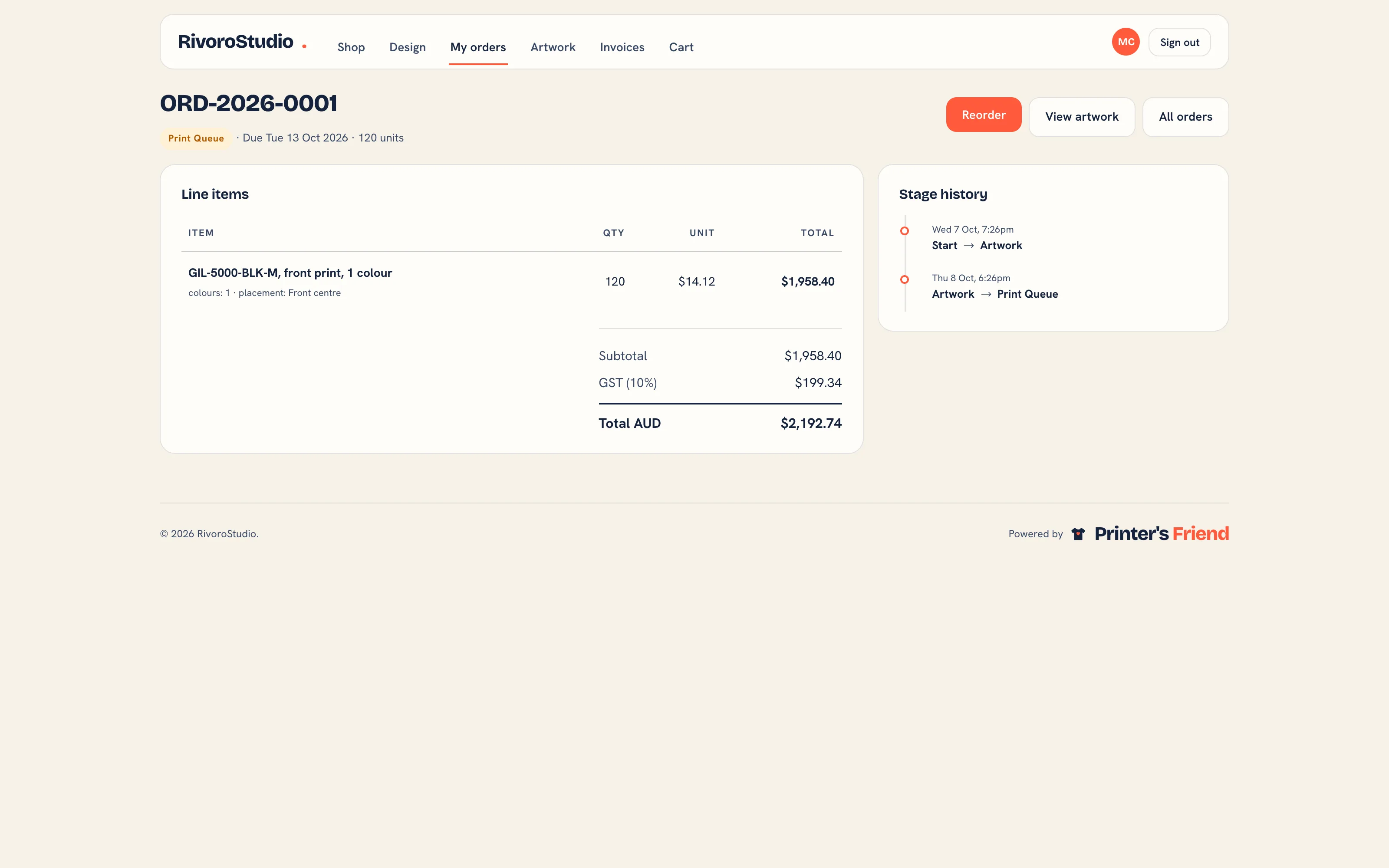Click the timestamp 'Thu 8 Oct, 6:26pm'
The height and width of the screenshot is (868, 1389).
coord(971,278)
